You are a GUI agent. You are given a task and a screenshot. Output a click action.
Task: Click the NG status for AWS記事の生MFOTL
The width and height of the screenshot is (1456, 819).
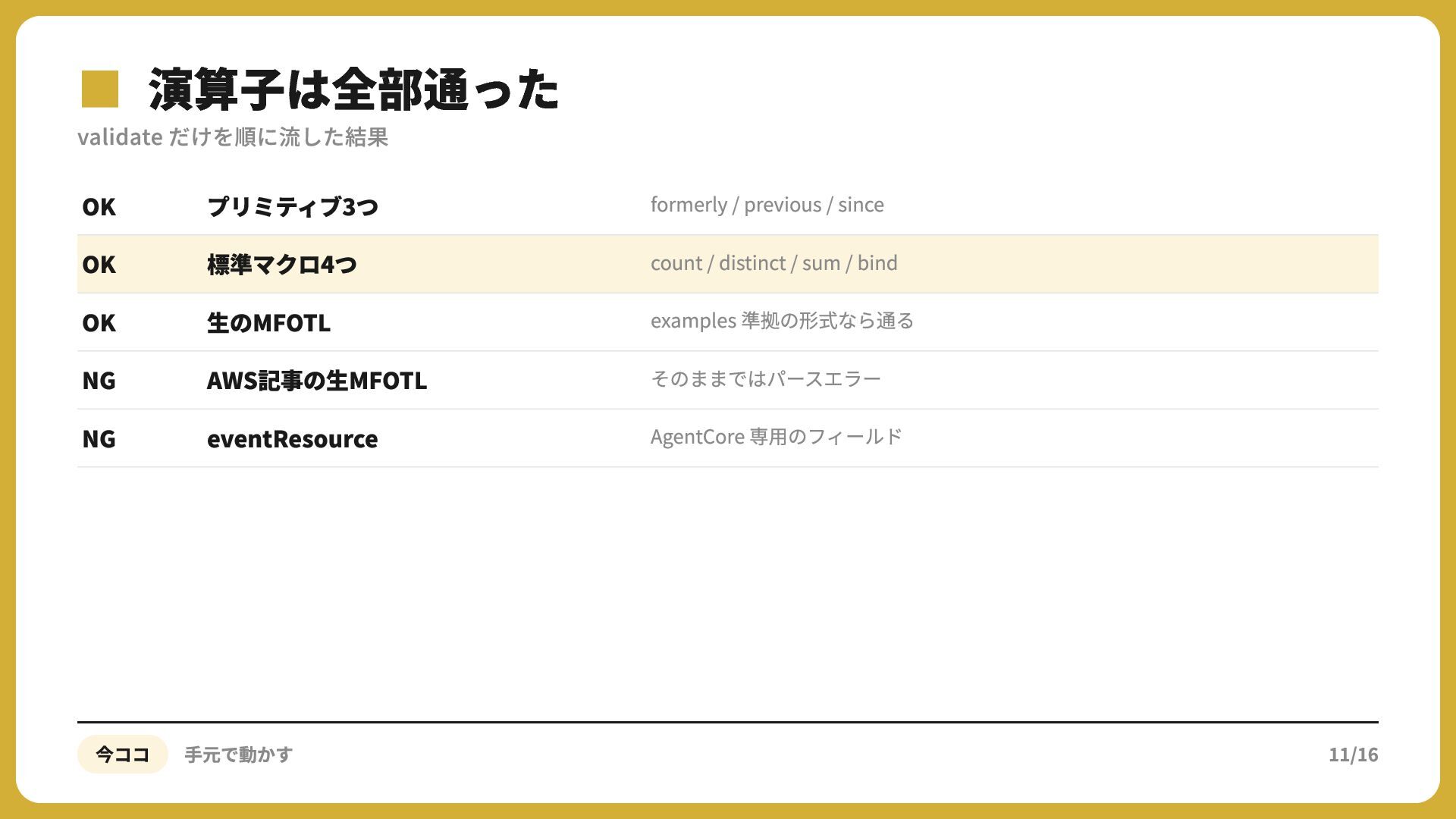(x=99, y=381)
